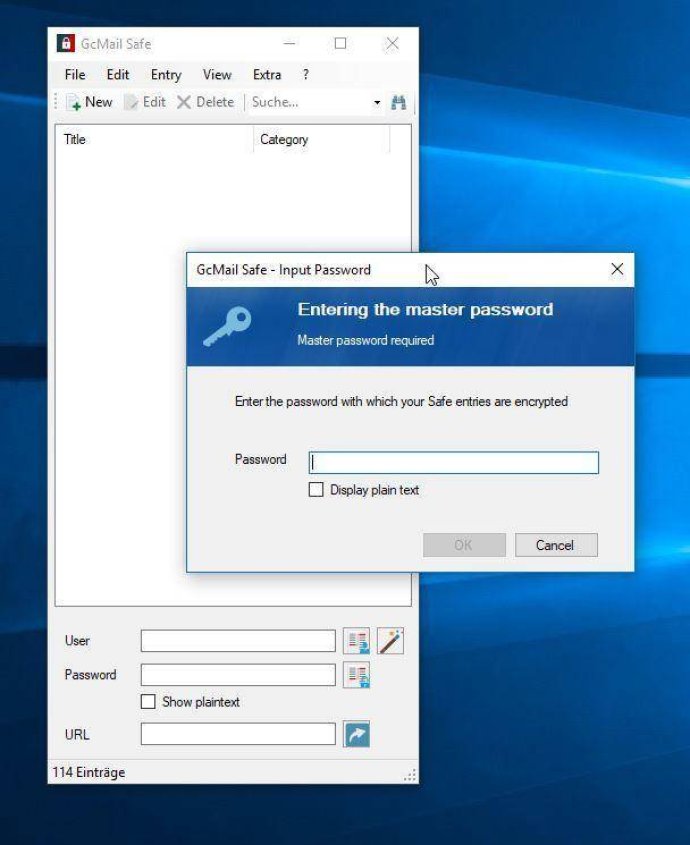Click the Delete toolbar button
The width and height of the screenshot is (690, 845).
coord(206,102)
